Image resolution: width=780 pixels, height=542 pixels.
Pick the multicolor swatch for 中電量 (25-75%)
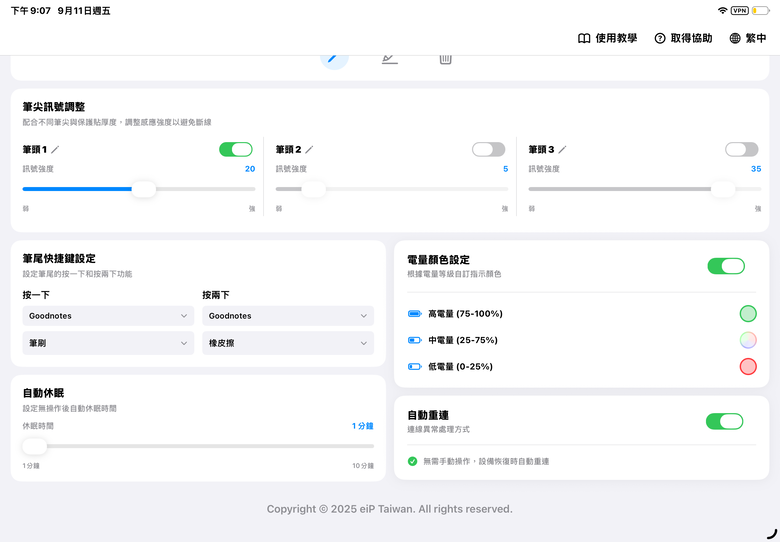pyautogui.click(x=748, y=340)
